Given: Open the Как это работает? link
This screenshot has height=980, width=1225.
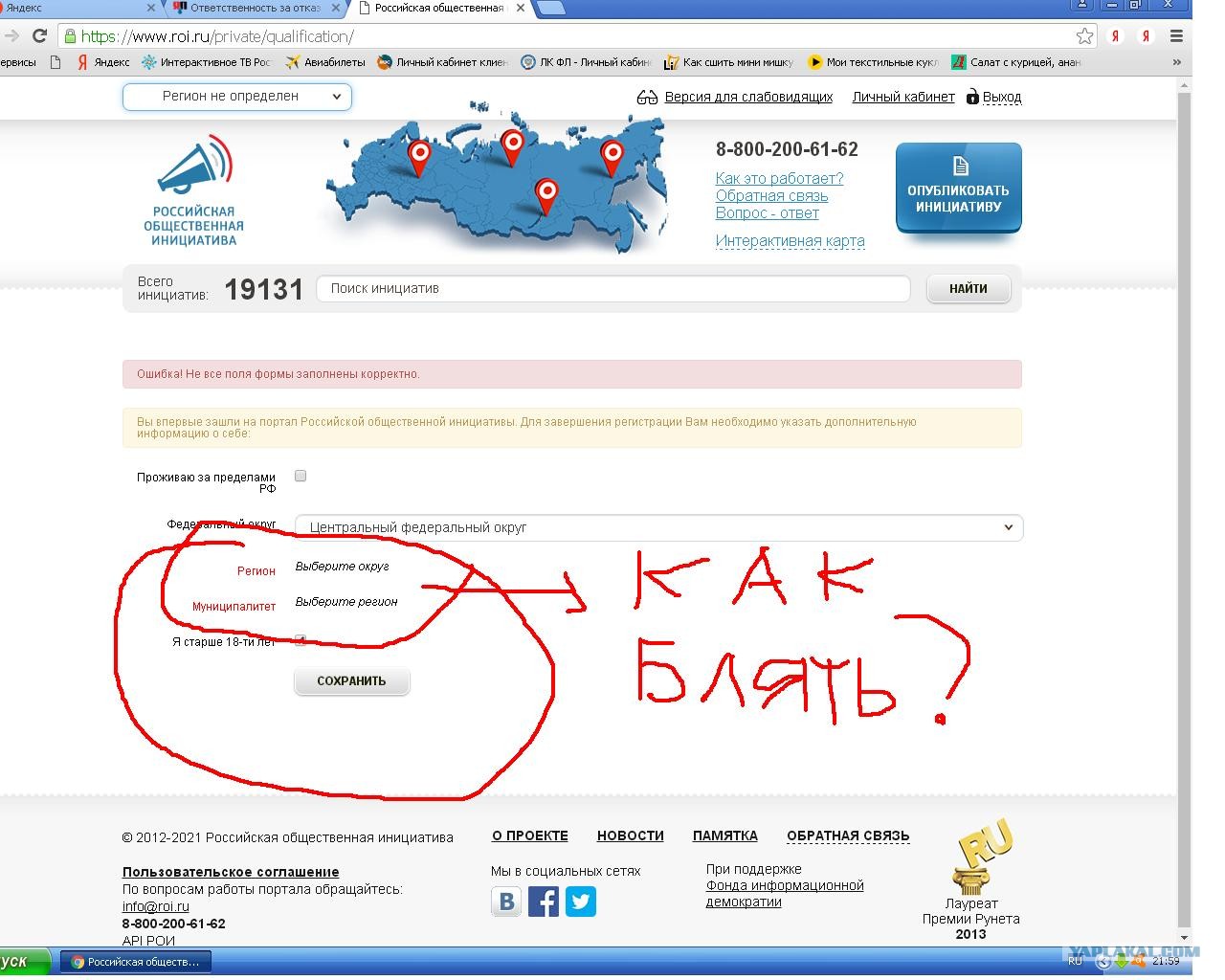Looking at the screenshot, I should [780, 178].
